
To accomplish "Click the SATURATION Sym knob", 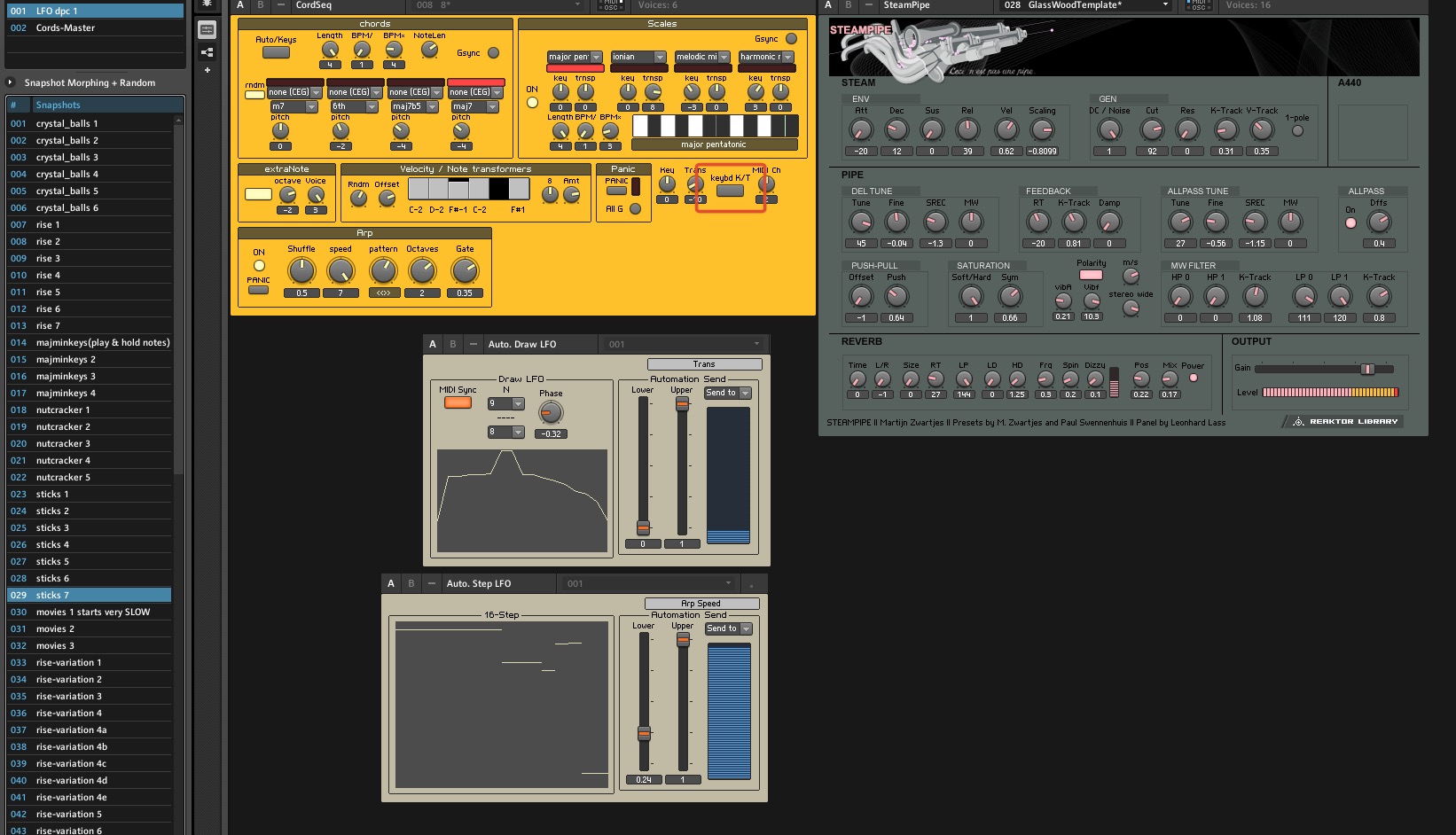I will coord(1010,296).
